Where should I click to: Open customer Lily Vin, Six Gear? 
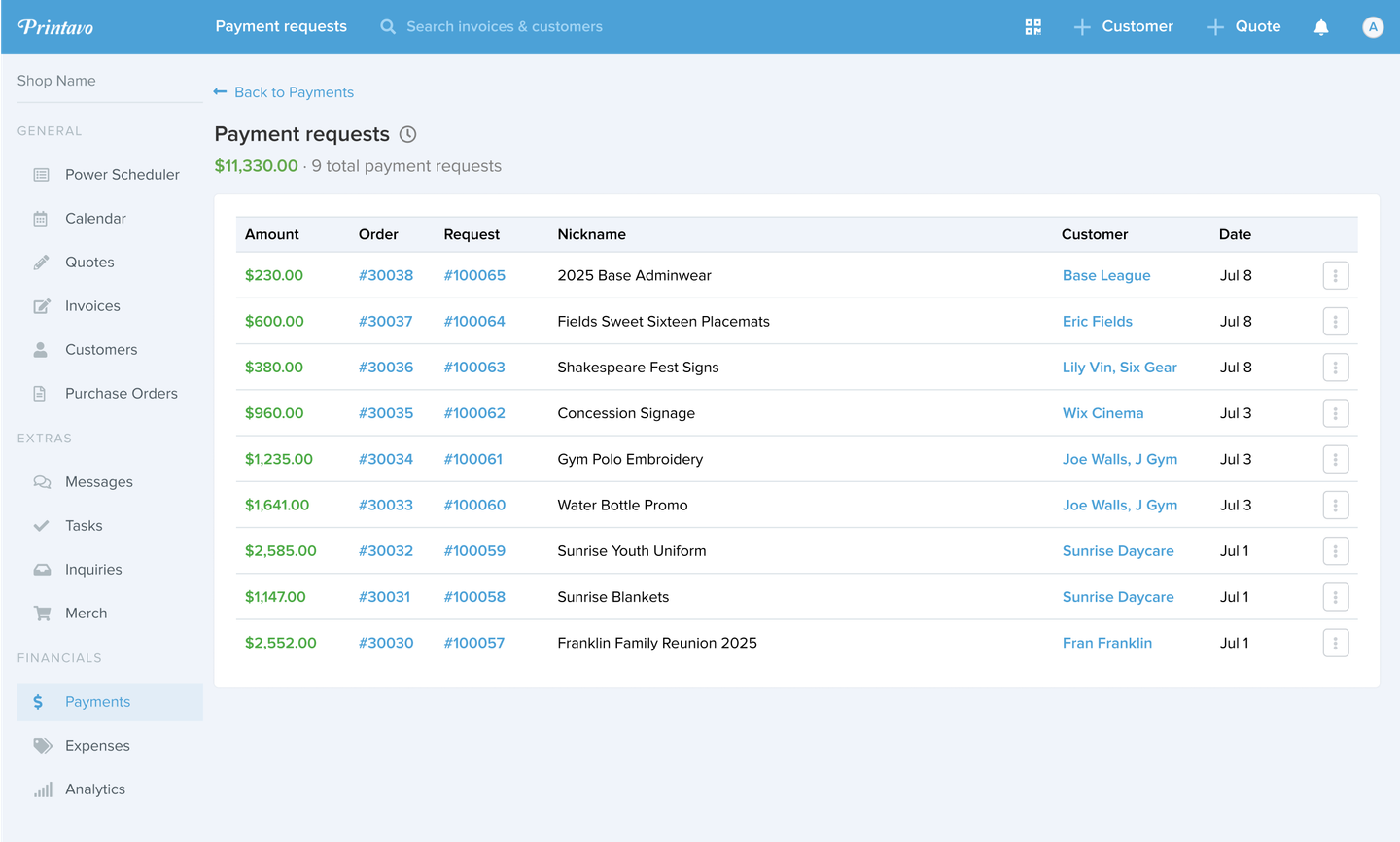click(1120, 368)
